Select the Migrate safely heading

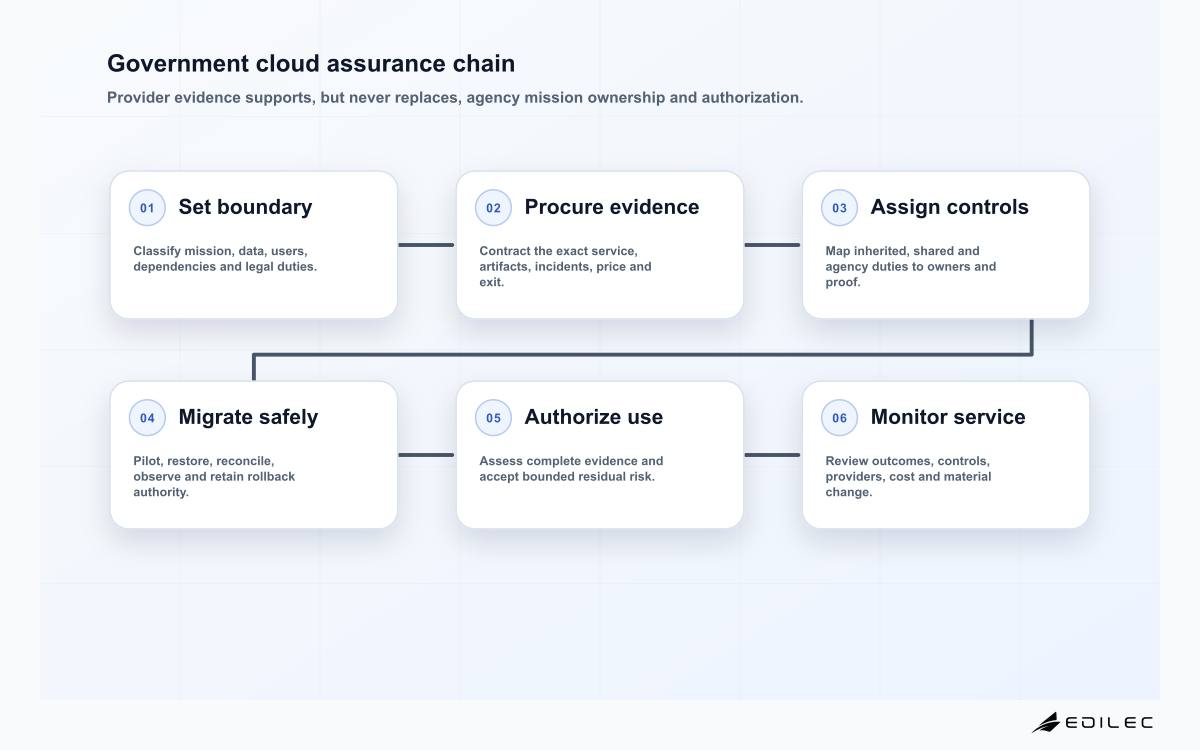tap(248, 417)
